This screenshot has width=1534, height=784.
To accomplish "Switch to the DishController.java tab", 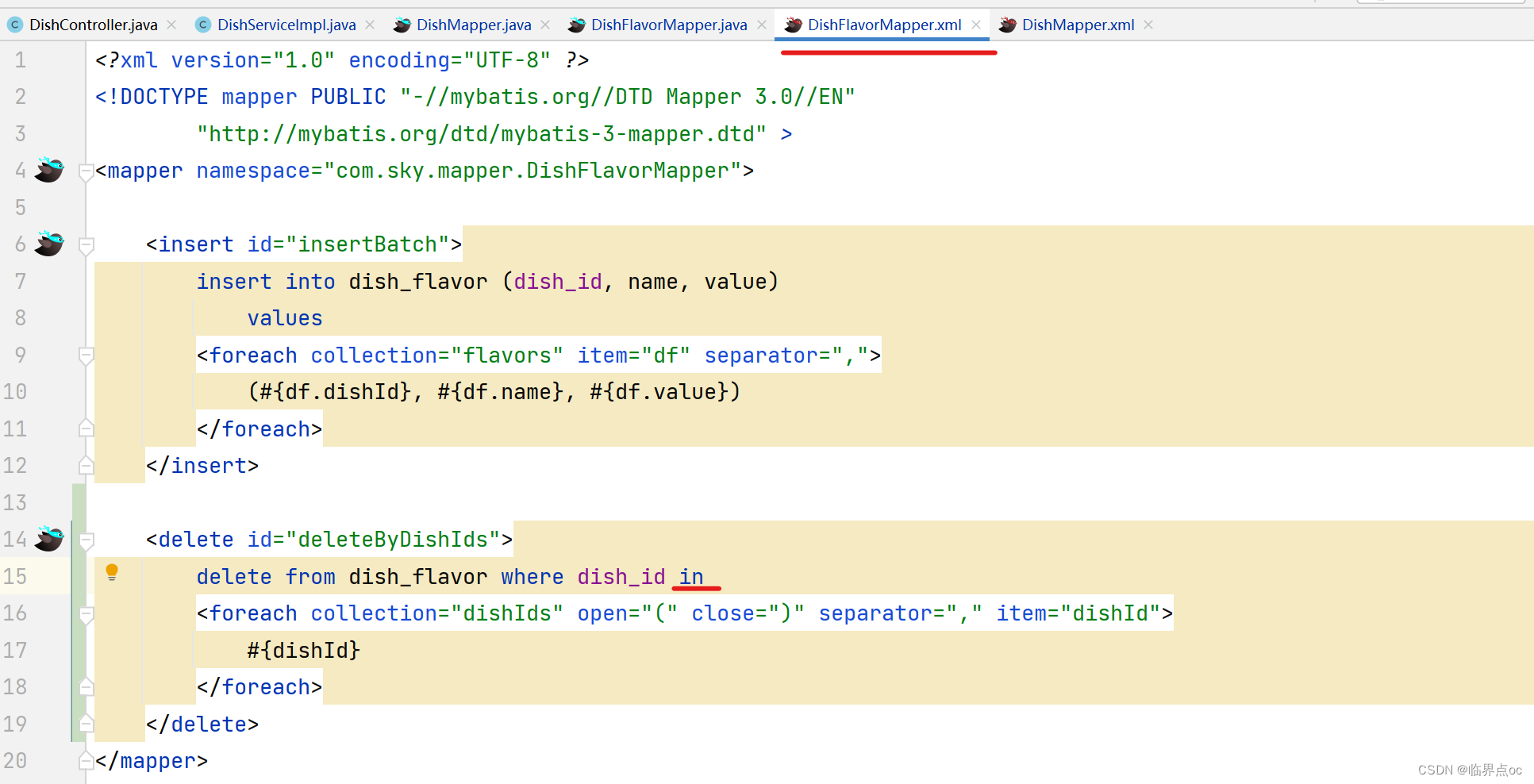I will point(93,25).
